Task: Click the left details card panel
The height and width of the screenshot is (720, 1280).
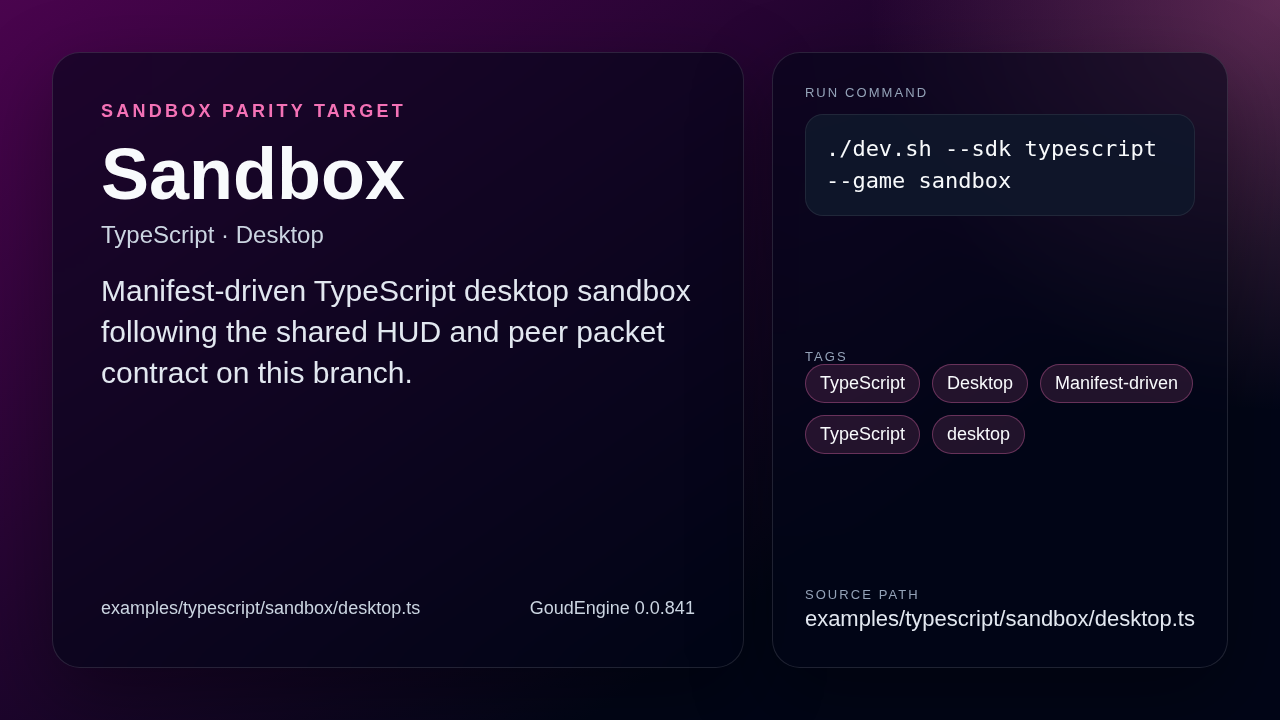Action: 398,500
